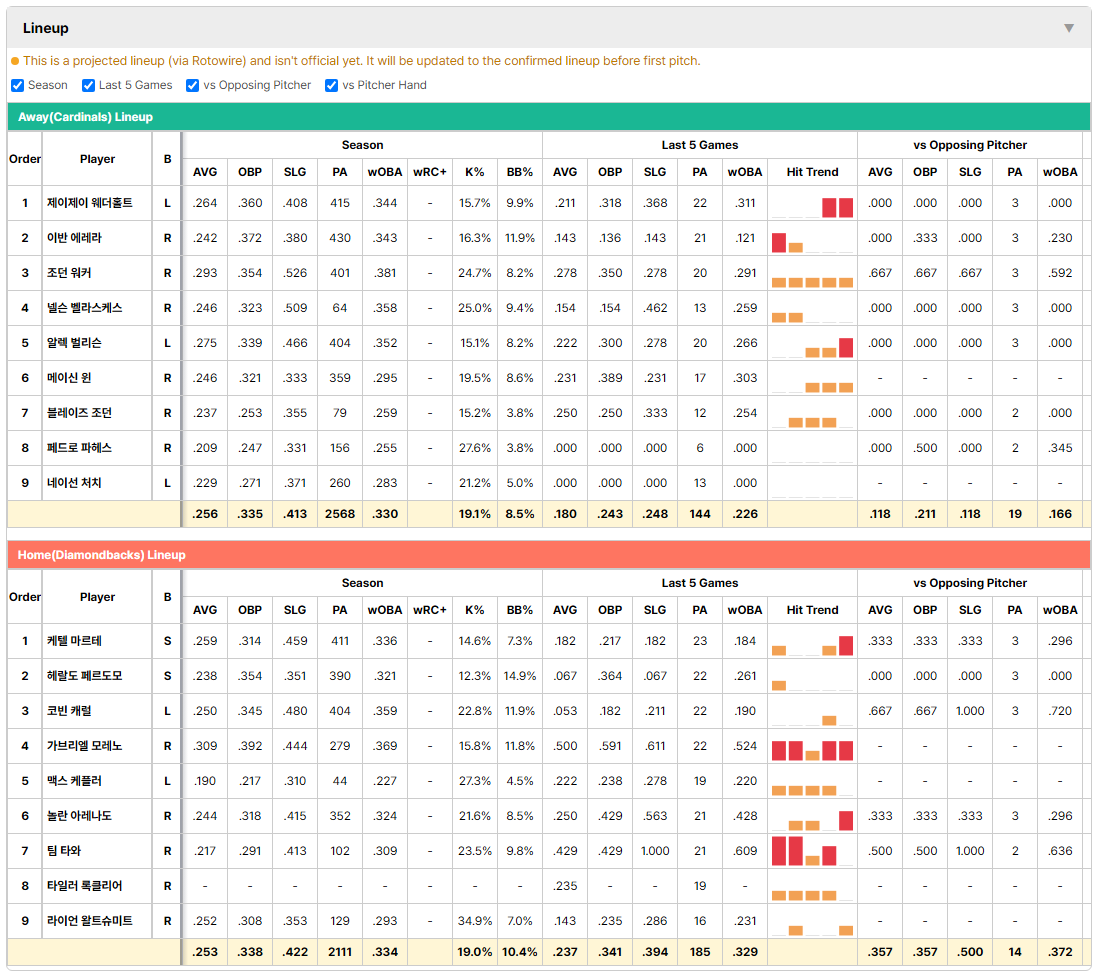Click 가브리엘 모레노 red hit trend bars
1098x977 pixels.
tap(812, 750)
